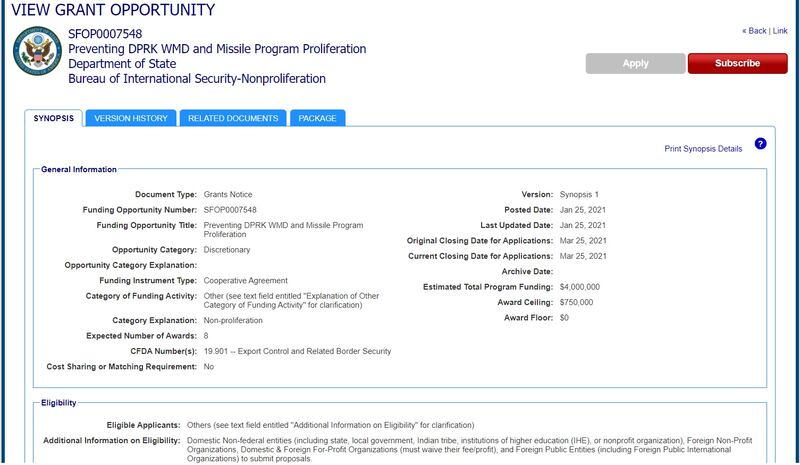
Task: Go back using the « Back link
Action: tap(753, 31)
